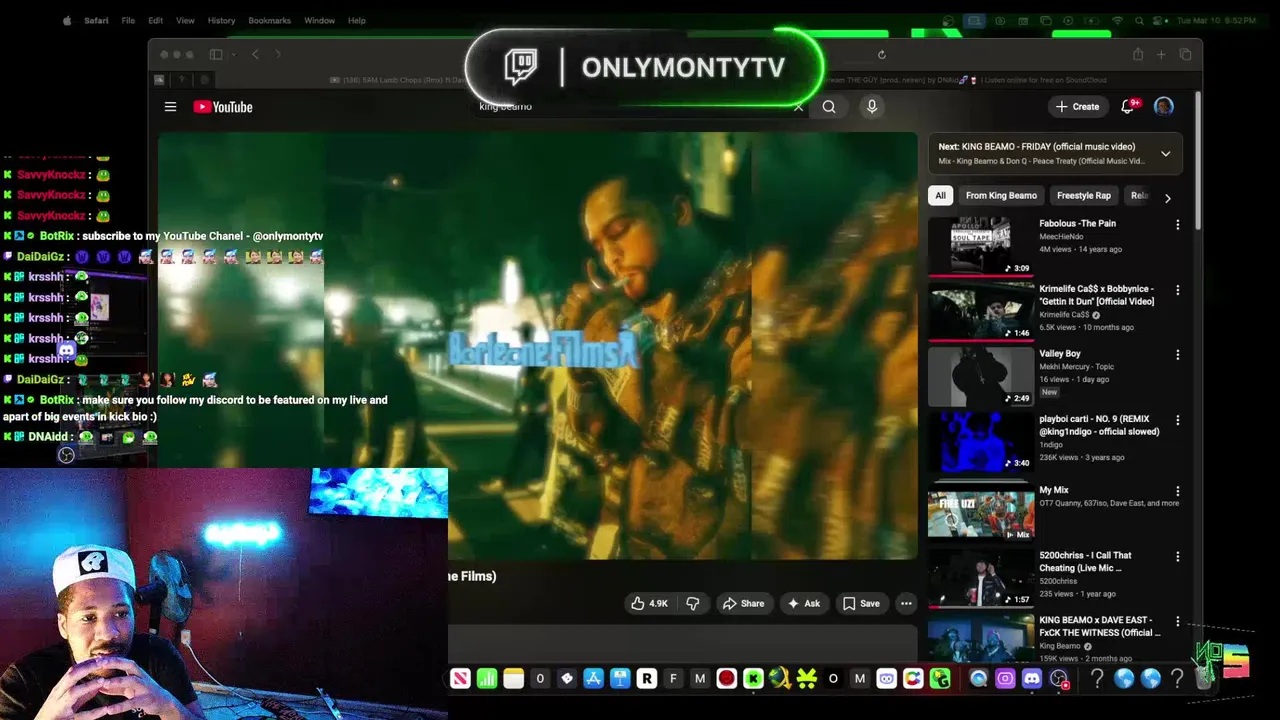Viewport: 1280px width, 720px height.
Task: Open options for playboi carti NO. 9
Action: pyautogui.click(x=1177, y=420)
